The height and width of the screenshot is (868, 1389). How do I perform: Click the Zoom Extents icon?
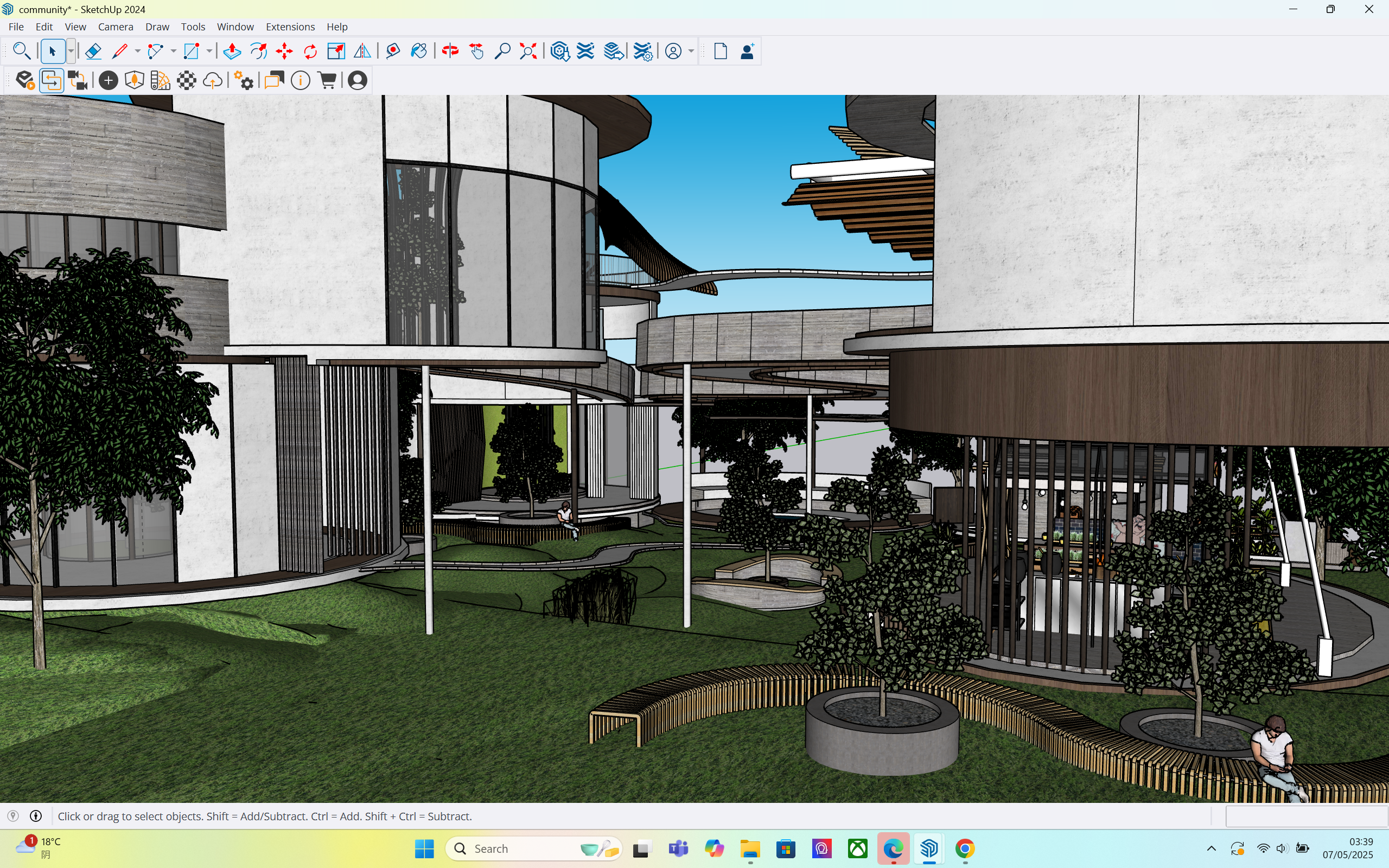click(x=528, y=52)
